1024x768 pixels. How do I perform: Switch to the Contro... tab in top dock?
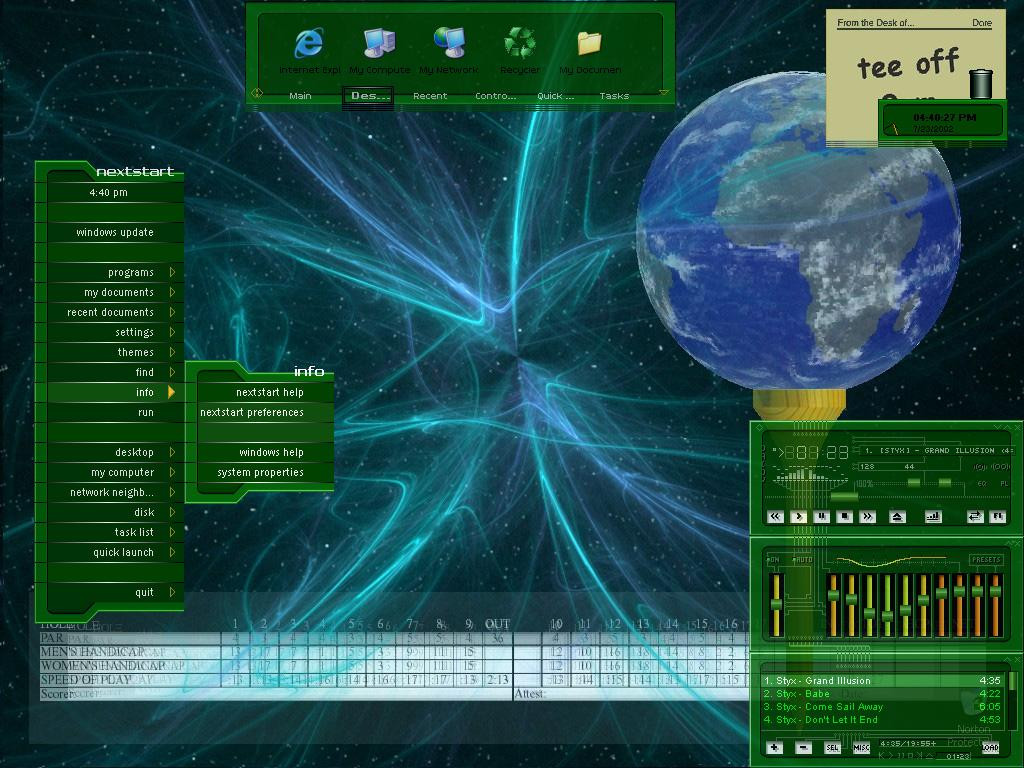(x=495, y=96)
